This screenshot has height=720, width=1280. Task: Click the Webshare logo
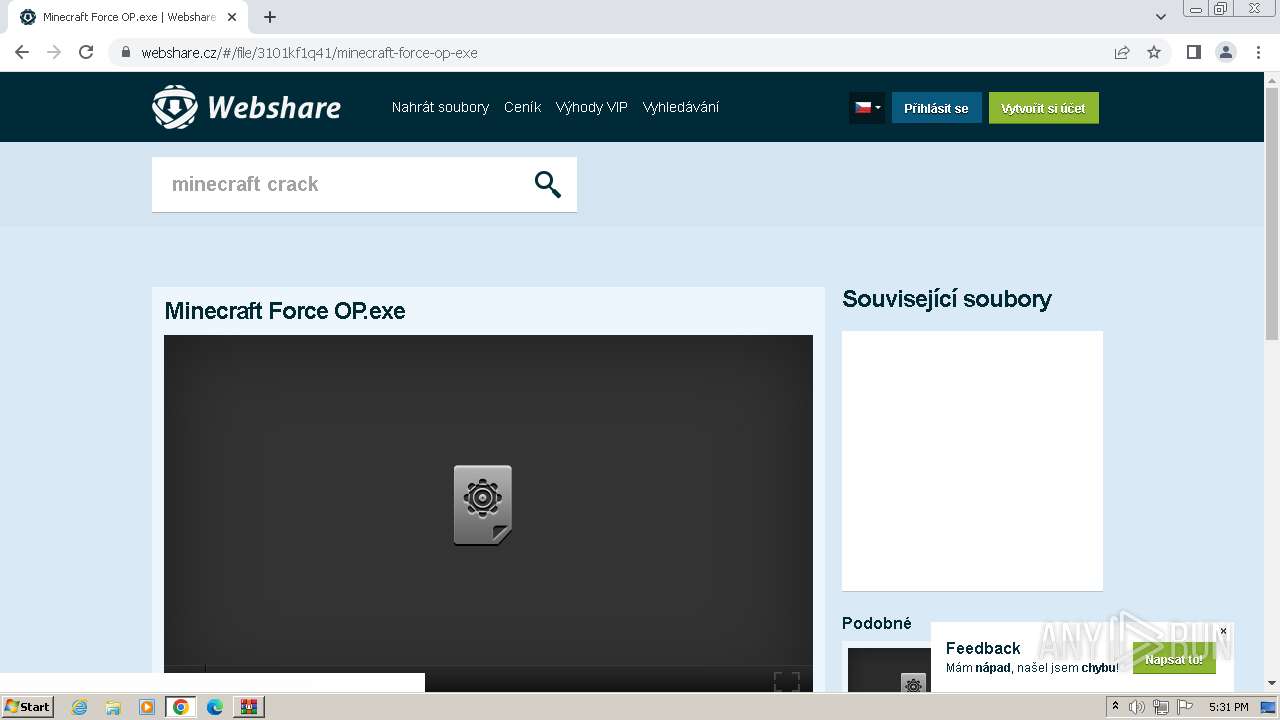tap(246, 107)
